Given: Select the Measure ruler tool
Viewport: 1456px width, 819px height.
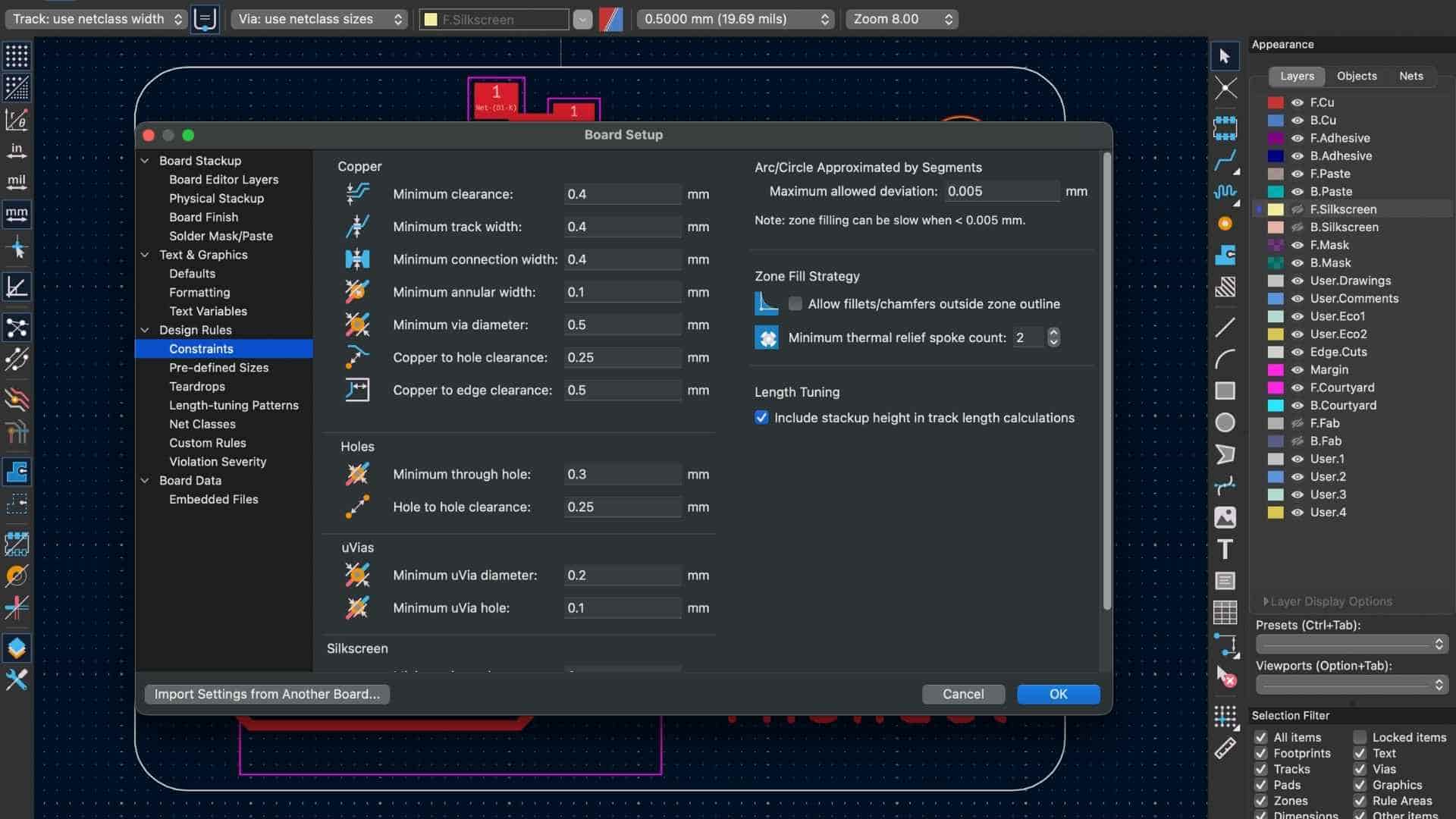Looking at the screenshot, I should pyautogui.click(x=1225, y=749).
